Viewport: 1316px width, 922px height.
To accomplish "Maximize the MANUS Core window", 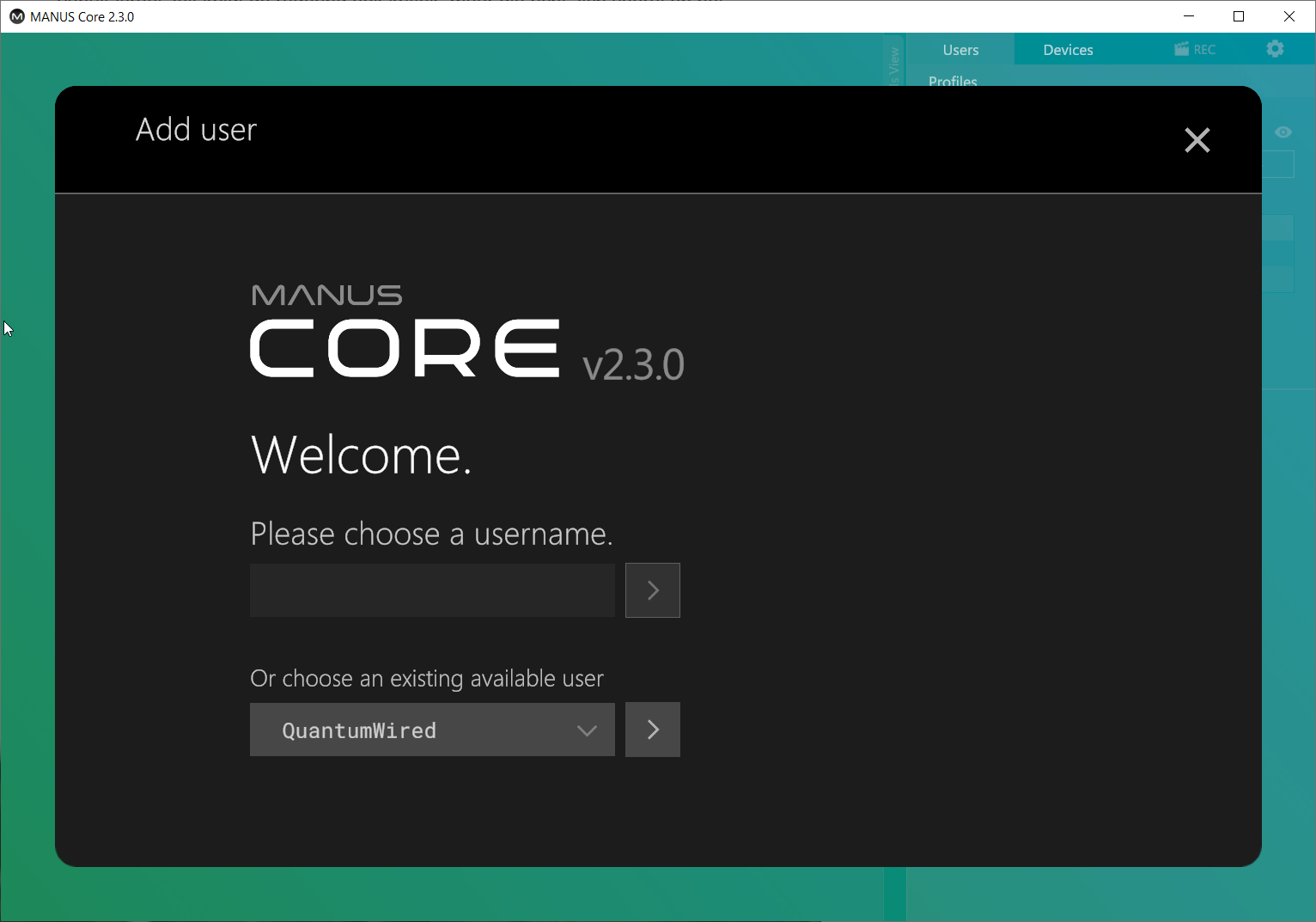I will pos(1239,16).
